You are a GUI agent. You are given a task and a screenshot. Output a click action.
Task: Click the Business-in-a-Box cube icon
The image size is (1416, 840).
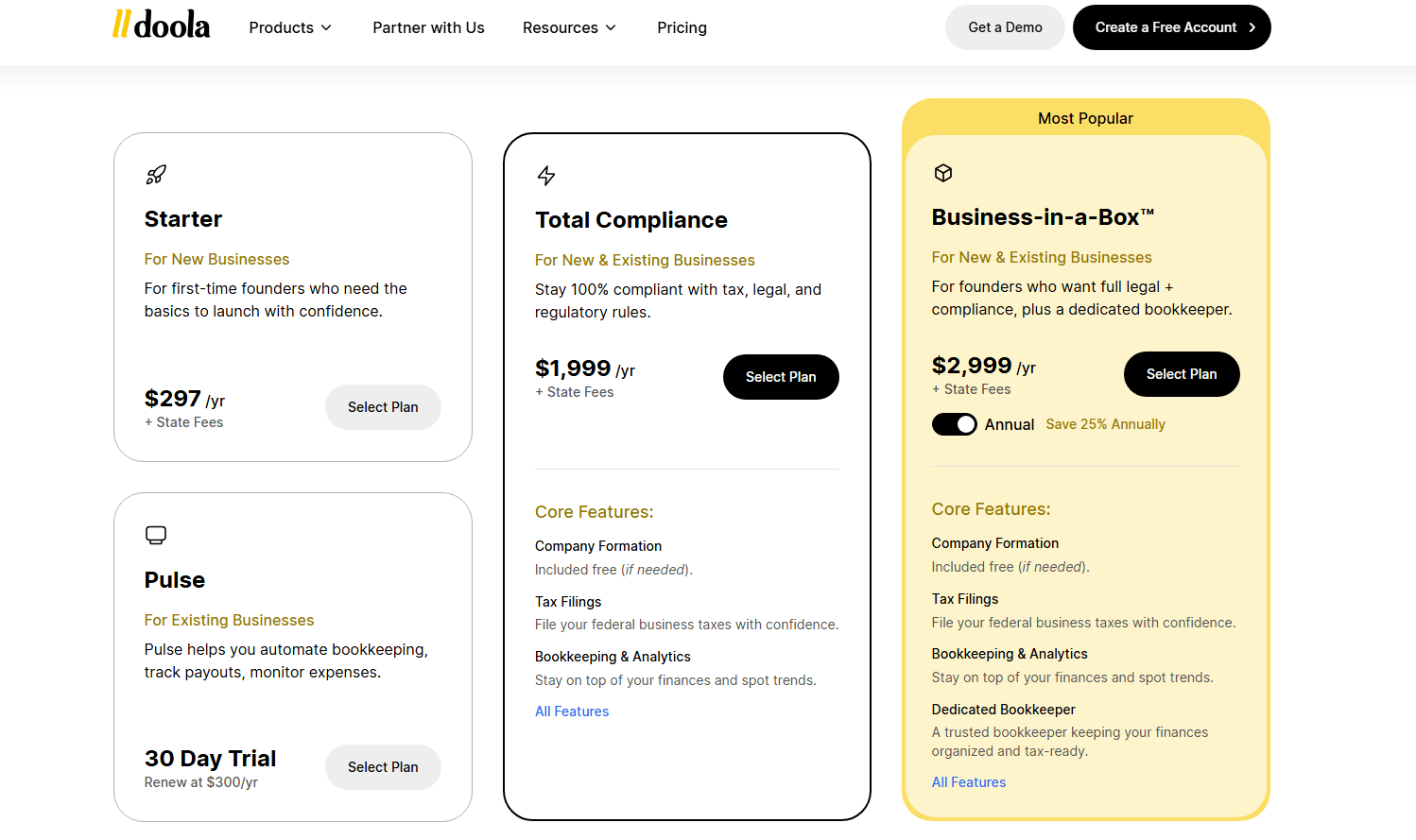[943, 173]
